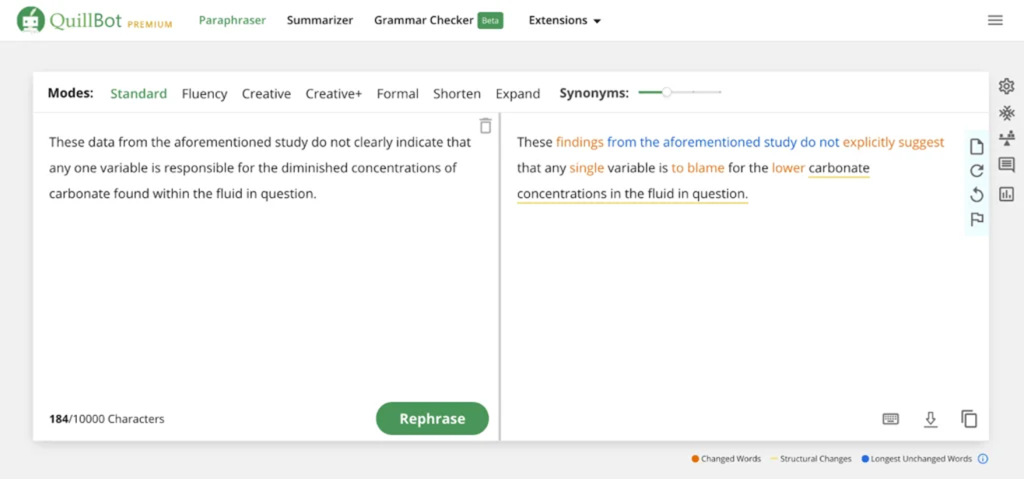Viewport: 1024px width, 479px height.
Task: Copy the full paraphrased text
Action: point(969,419)
